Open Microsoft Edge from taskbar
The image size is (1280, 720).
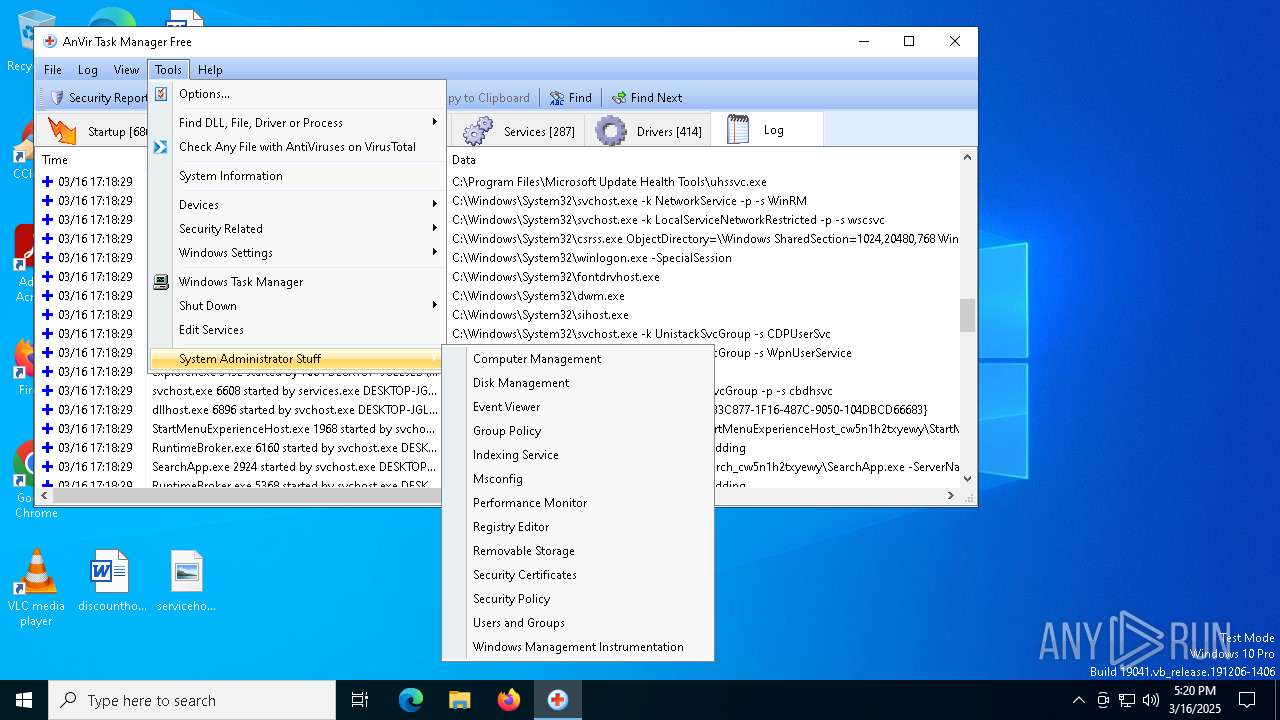[411, 700]
